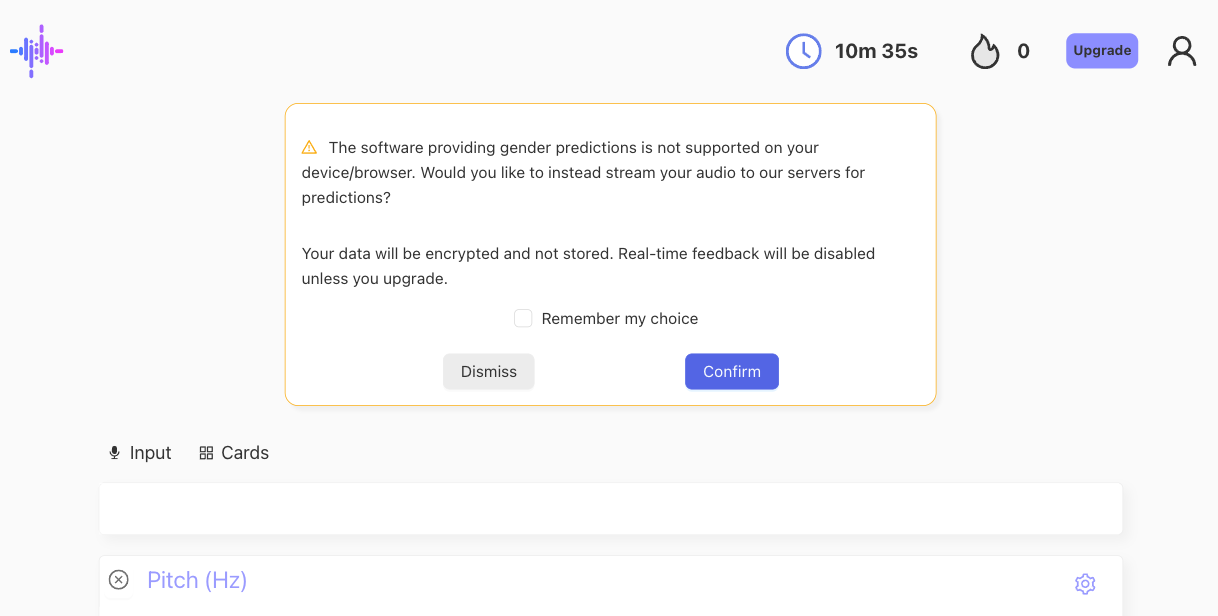The width and height of the screenshot is (1218, 616).
Task: Click the 10m 35s timer text
Action: pyautogui.click(x=876, y=51)
